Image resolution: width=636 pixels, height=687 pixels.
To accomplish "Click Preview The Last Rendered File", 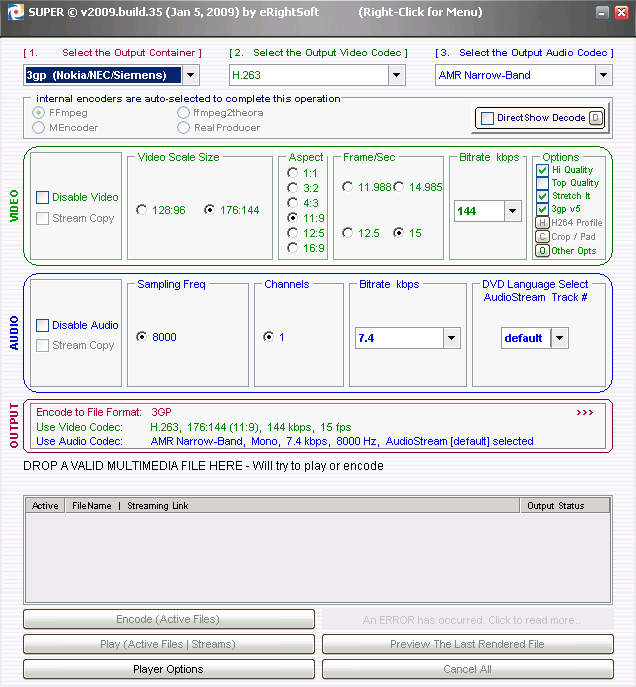I will pos(467,644).
